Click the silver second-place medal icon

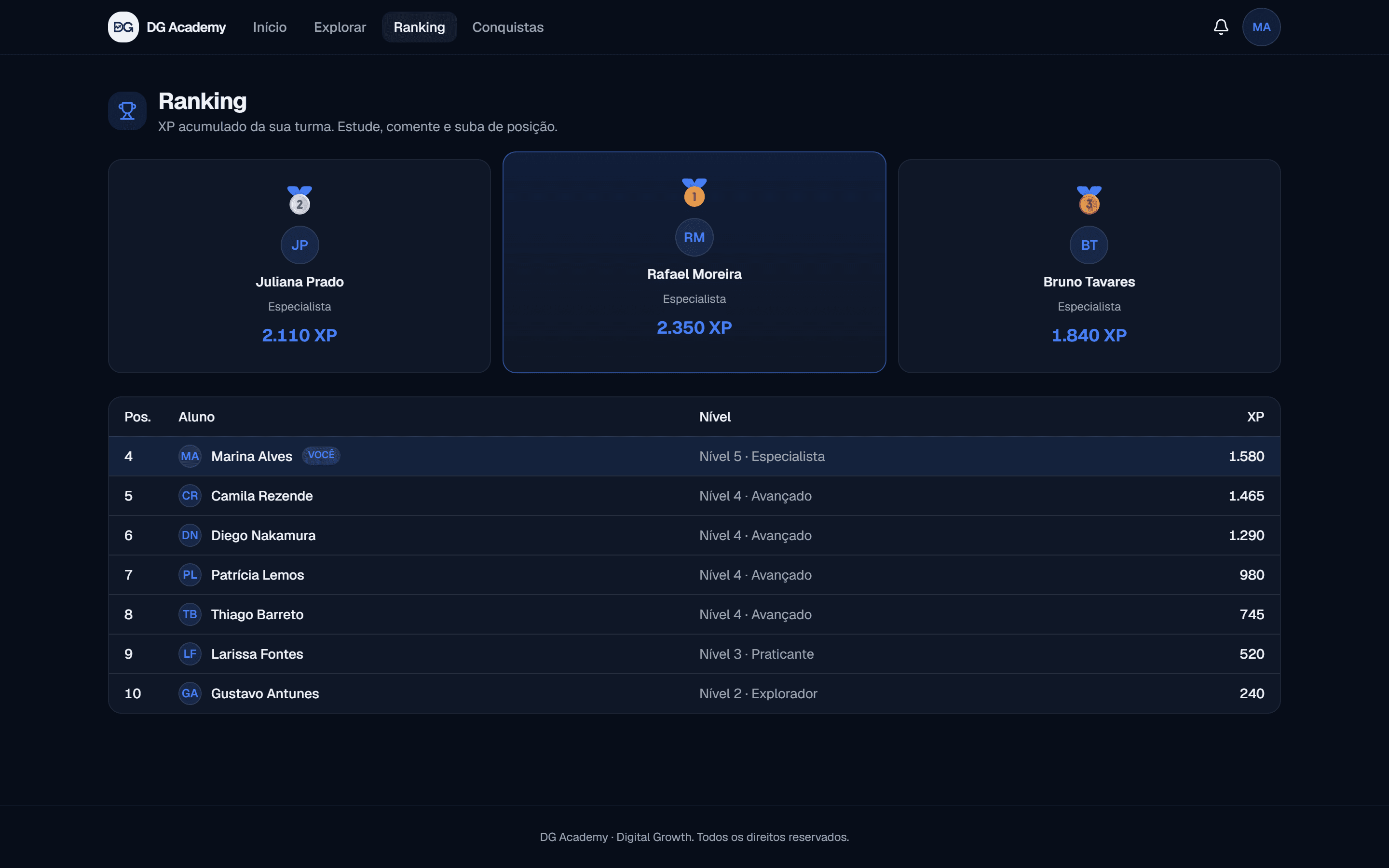(x=300, y=200)
